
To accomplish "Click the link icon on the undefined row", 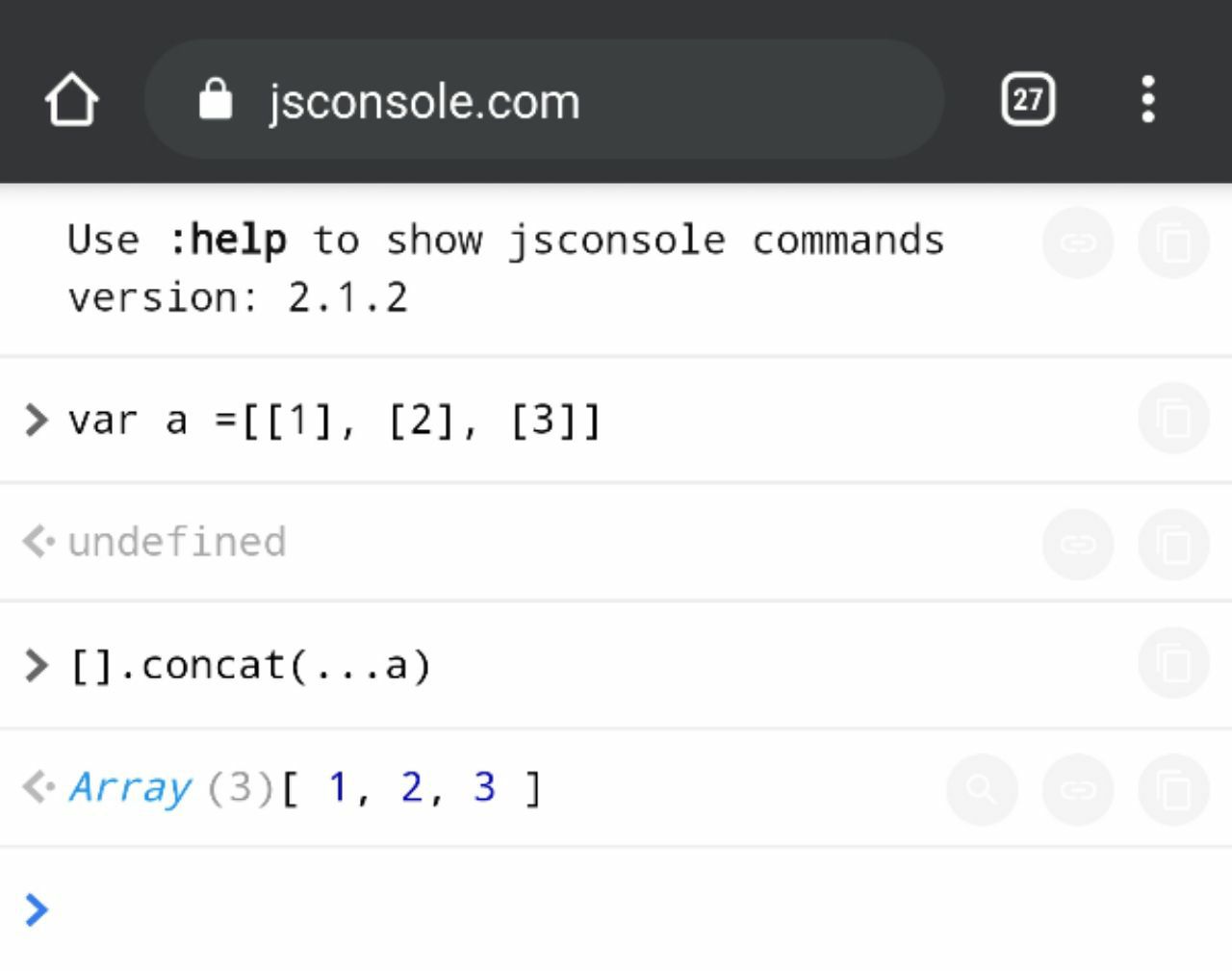I will click(1078, 545).
